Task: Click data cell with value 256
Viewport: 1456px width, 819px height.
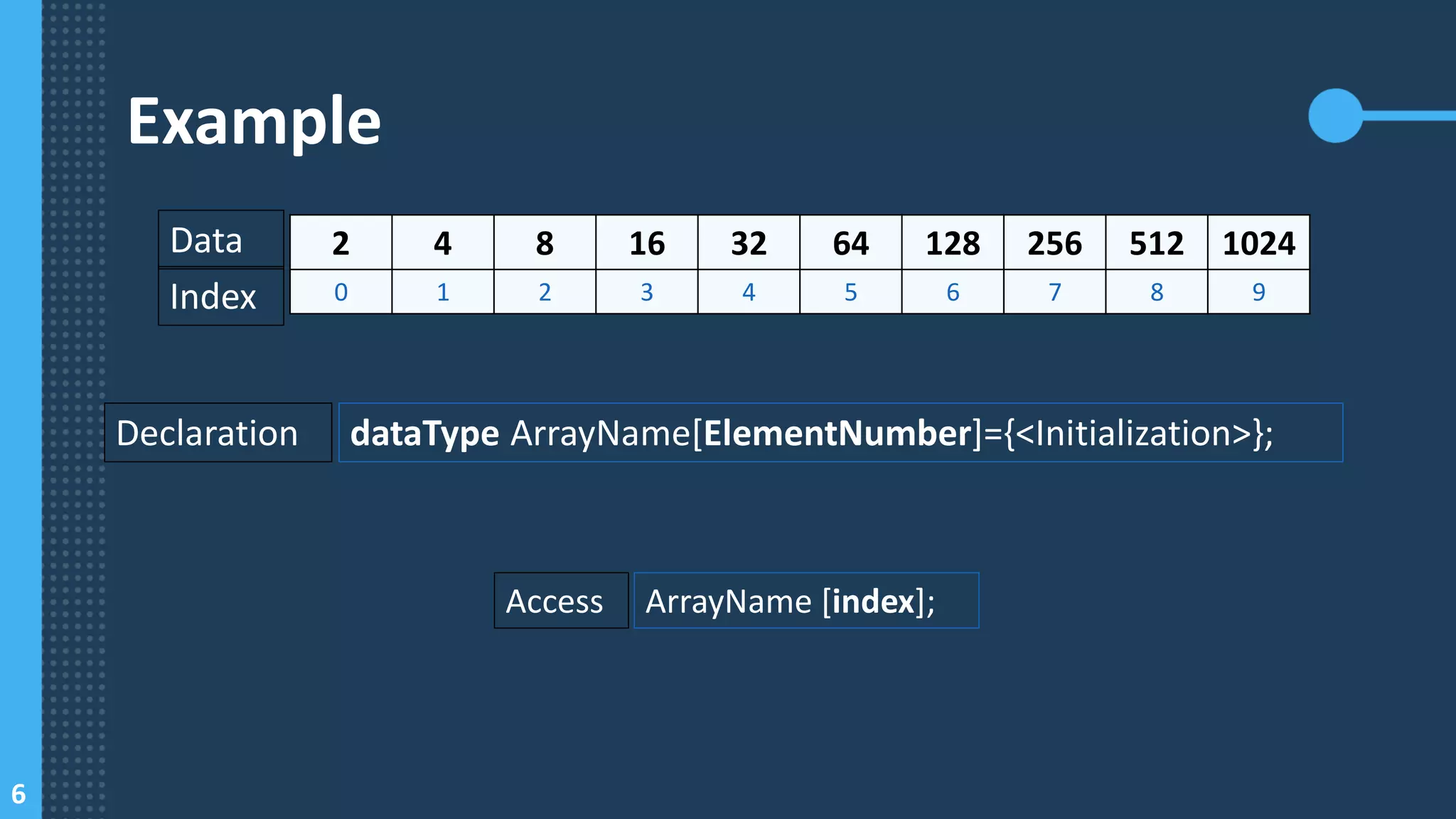Action: (1055, 243)
